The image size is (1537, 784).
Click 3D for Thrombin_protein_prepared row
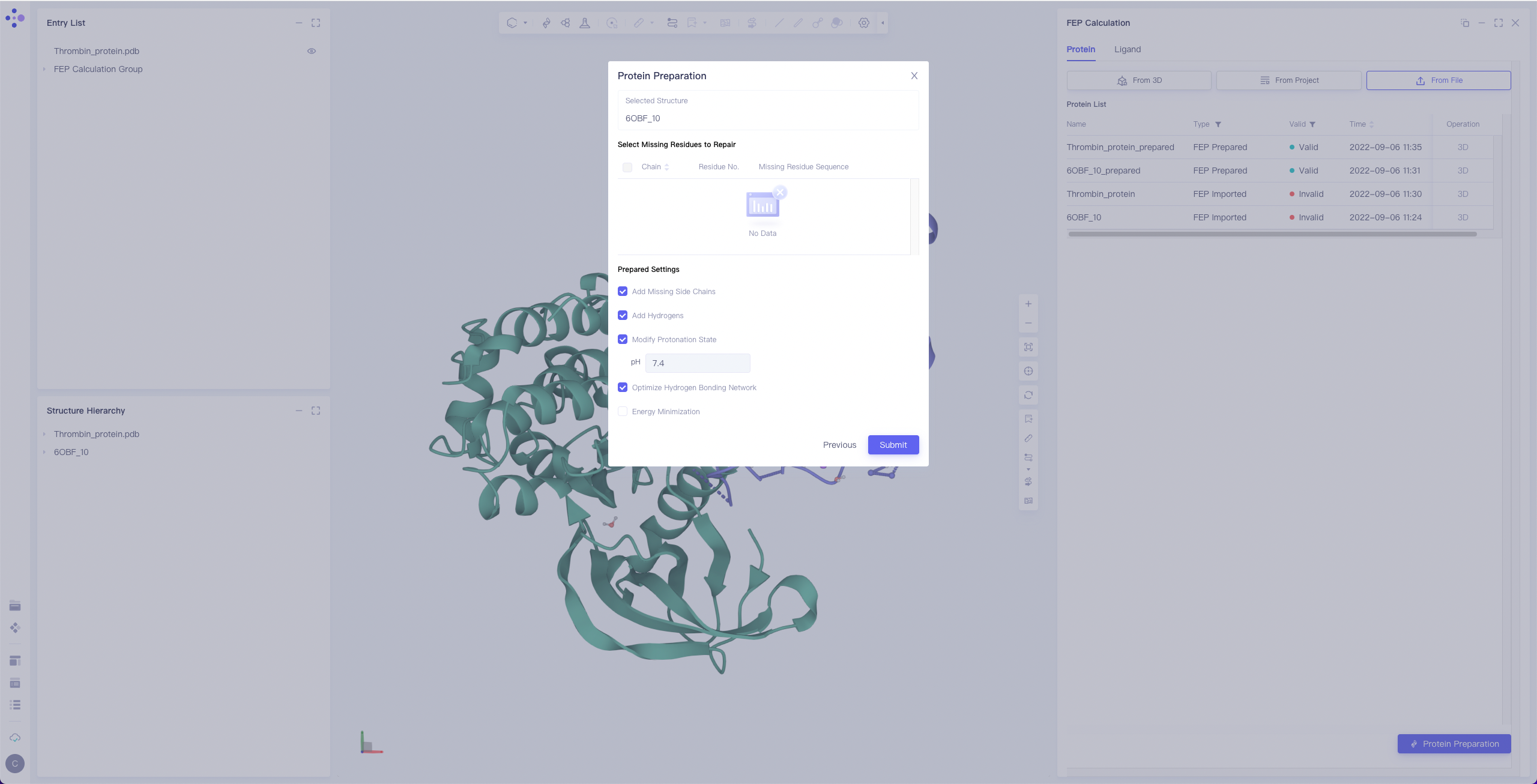(1463, 147)
